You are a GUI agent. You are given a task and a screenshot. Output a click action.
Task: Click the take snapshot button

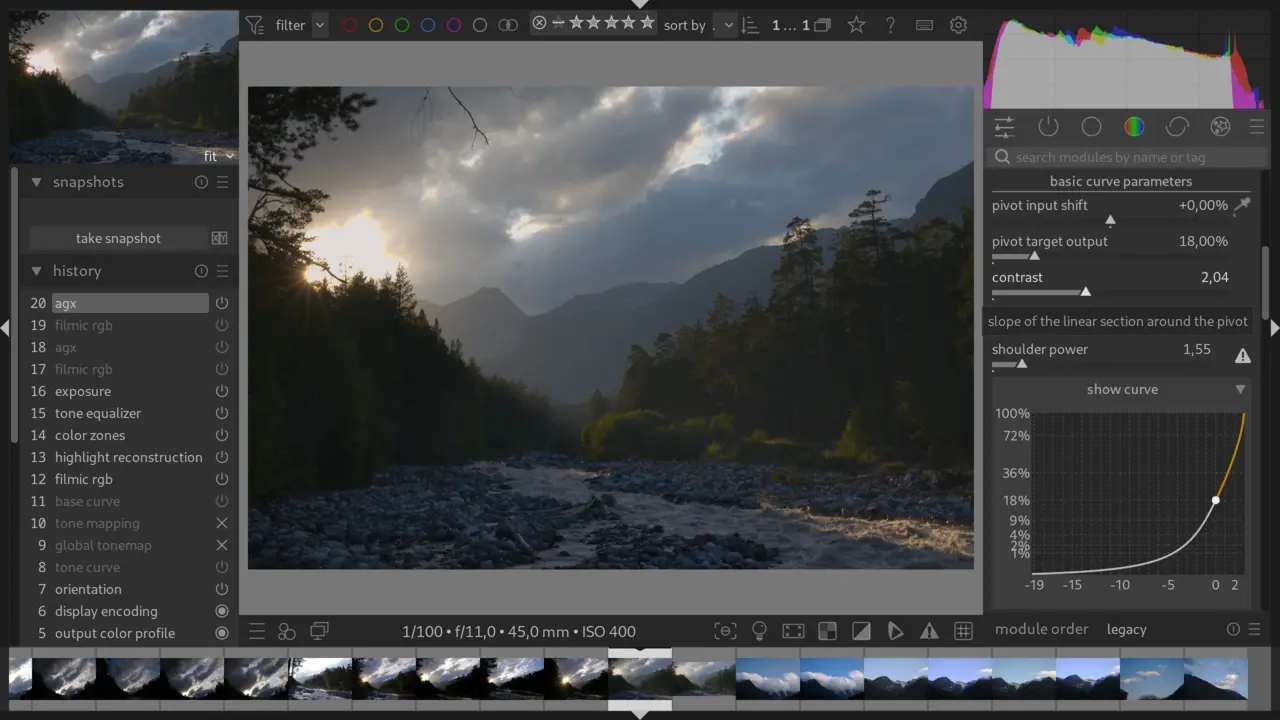tap(118, 238)
